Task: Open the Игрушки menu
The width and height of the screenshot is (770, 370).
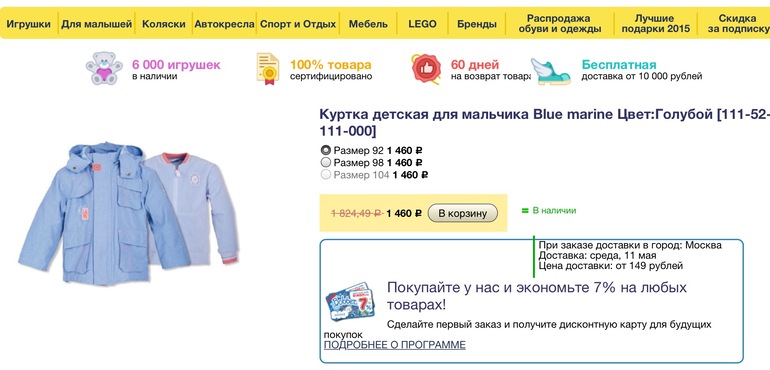Action: pyautogui.click(x=28, y=24)
